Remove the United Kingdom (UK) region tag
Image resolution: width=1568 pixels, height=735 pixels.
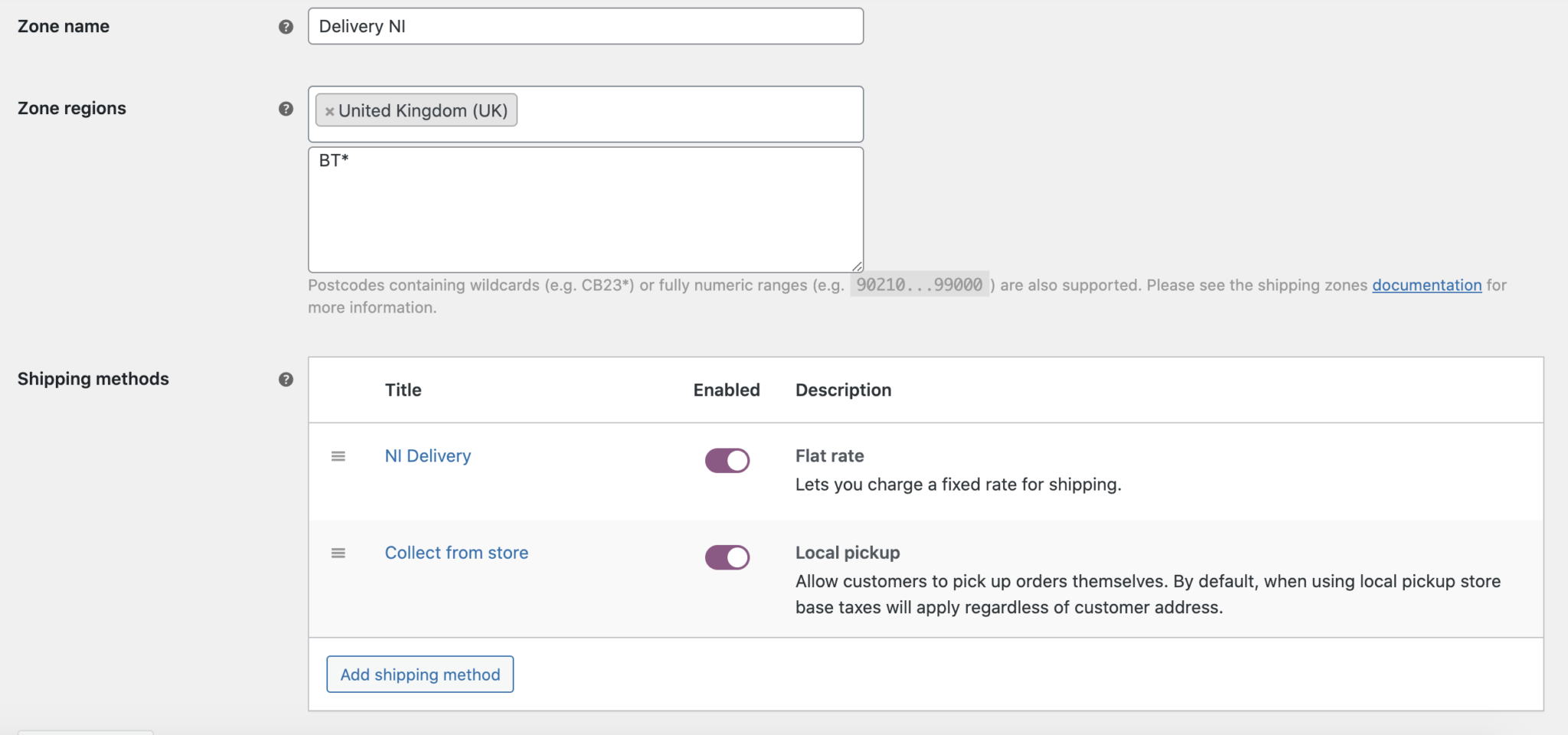[329, 110]
